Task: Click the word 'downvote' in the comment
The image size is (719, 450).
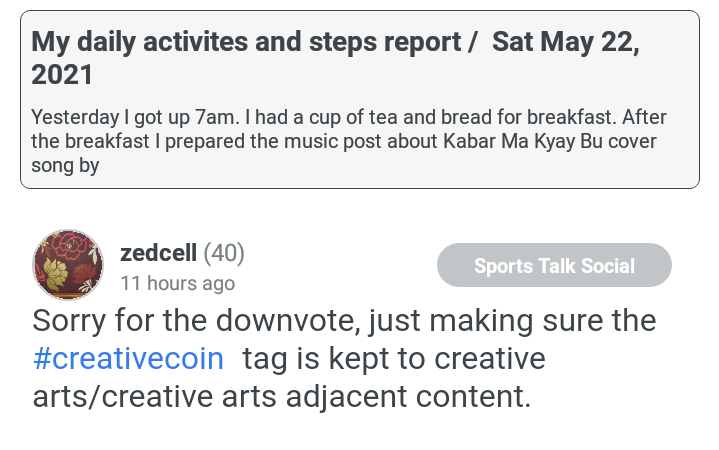Action: tap(288, 320)
